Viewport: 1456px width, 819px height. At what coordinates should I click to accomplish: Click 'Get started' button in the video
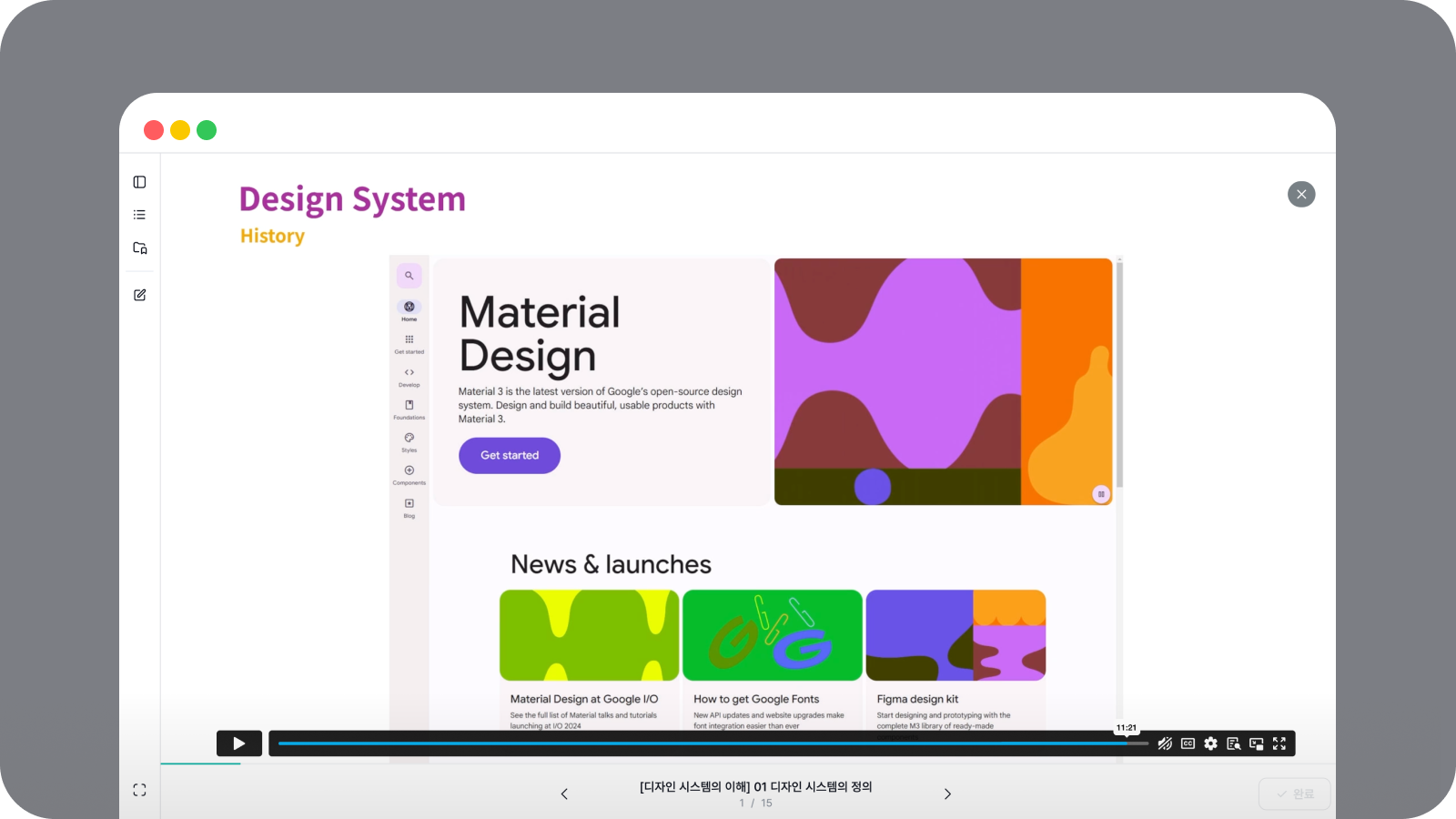tap(510, 455)
